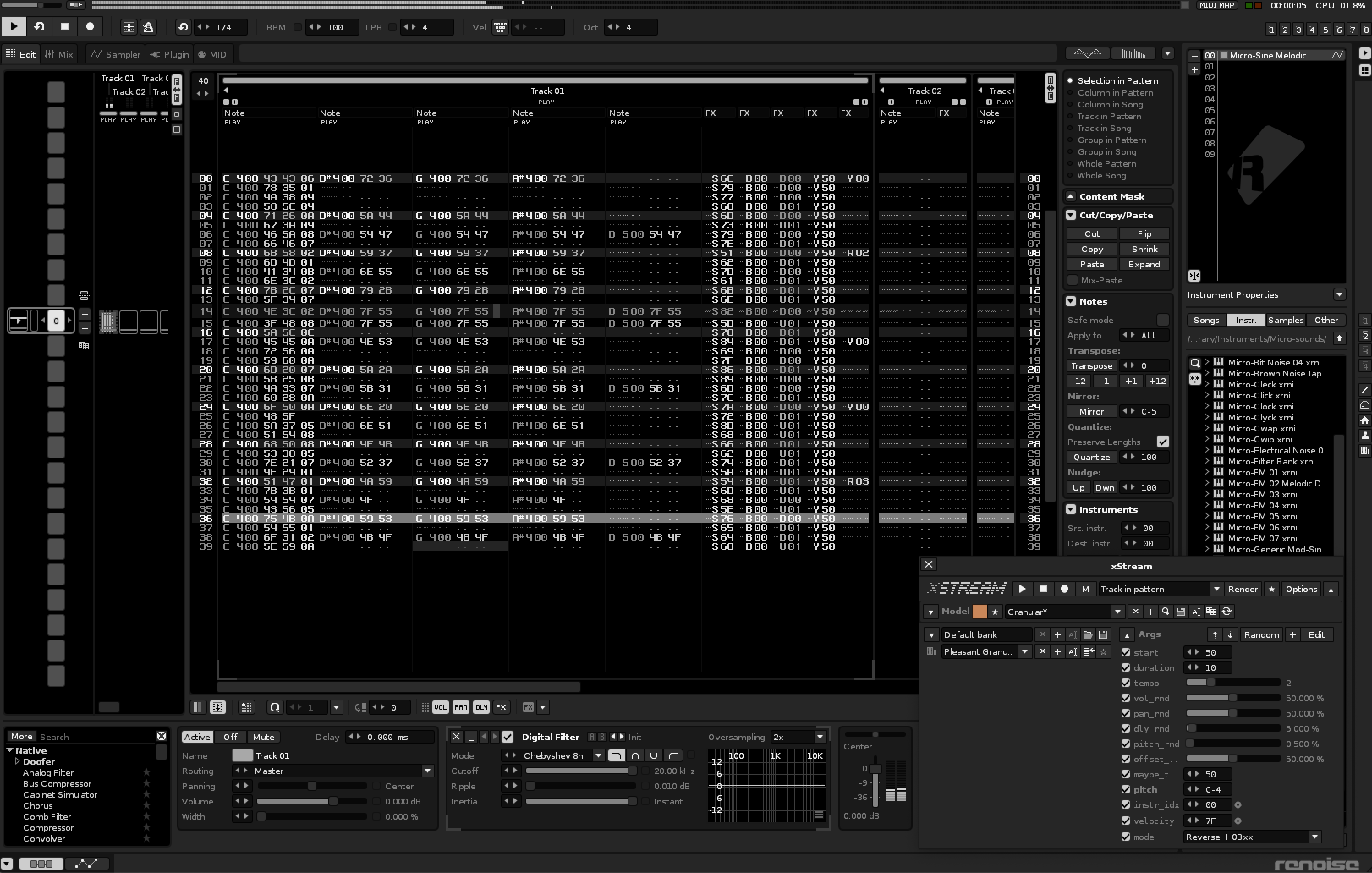Screen dimensions: 1372x873
Task: Enable edit/record mode in the transport
Action: coord(90,26)
